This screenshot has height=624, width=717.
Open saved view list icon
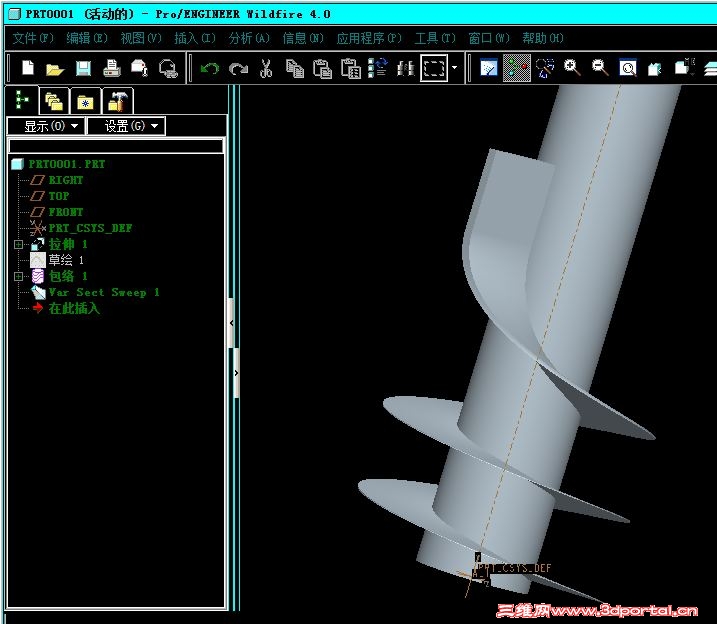685,67
